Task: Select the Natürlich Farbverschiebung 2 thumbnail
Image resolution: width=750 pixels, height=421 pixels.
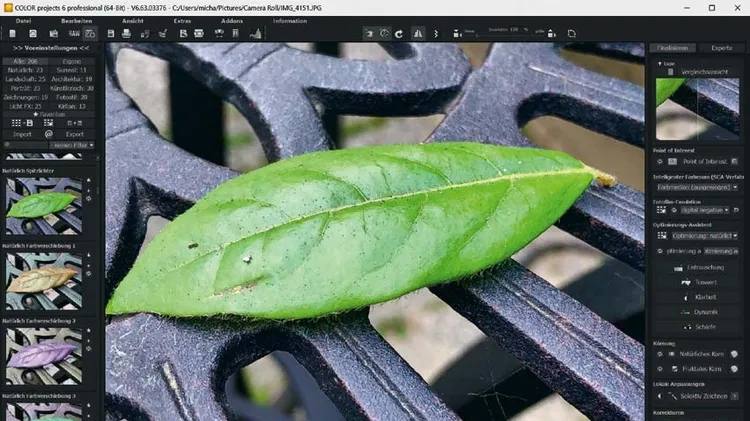Action: (x=44, y=356)
